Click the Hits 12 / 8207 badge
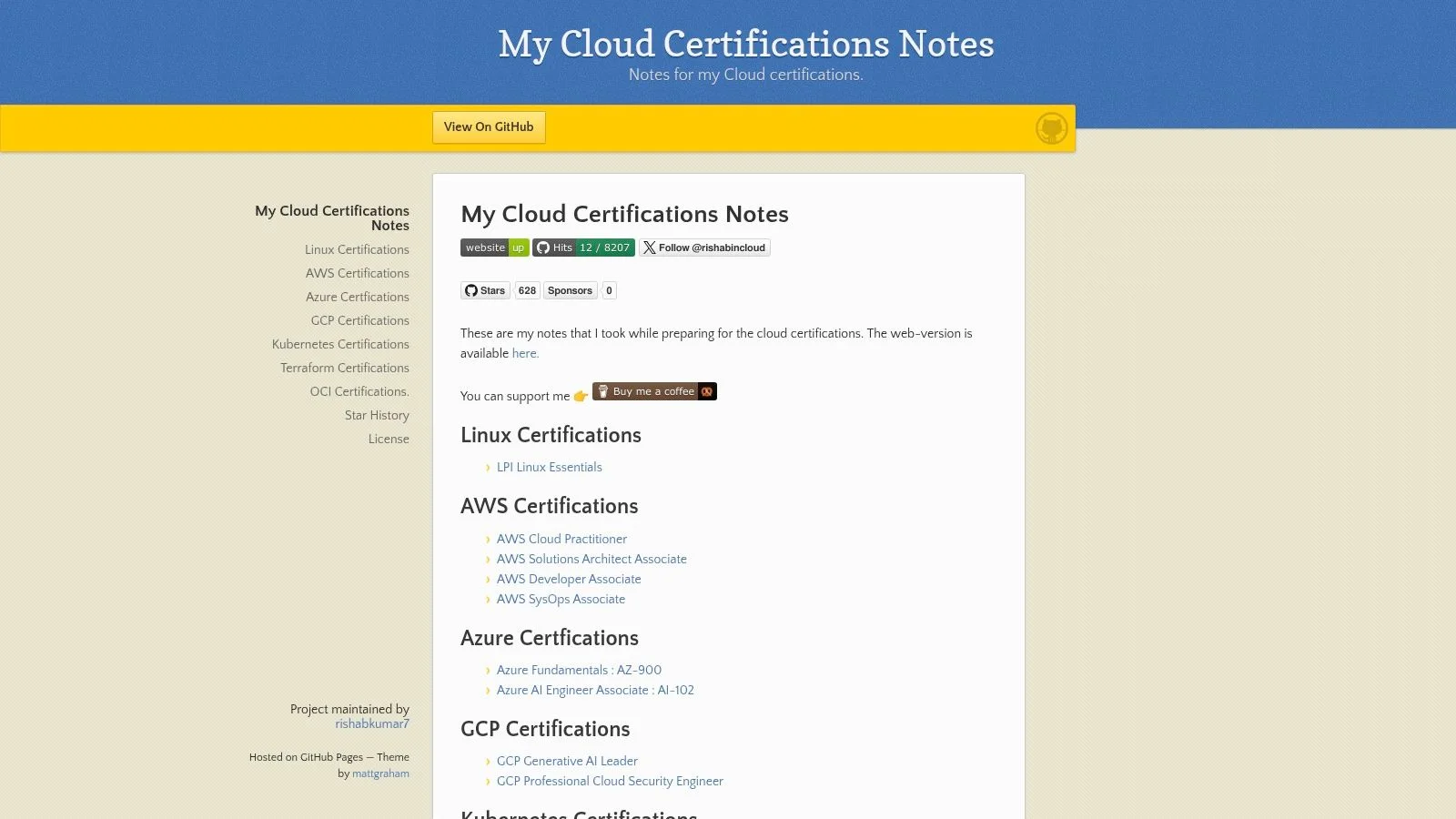 [x=583, y=248]
